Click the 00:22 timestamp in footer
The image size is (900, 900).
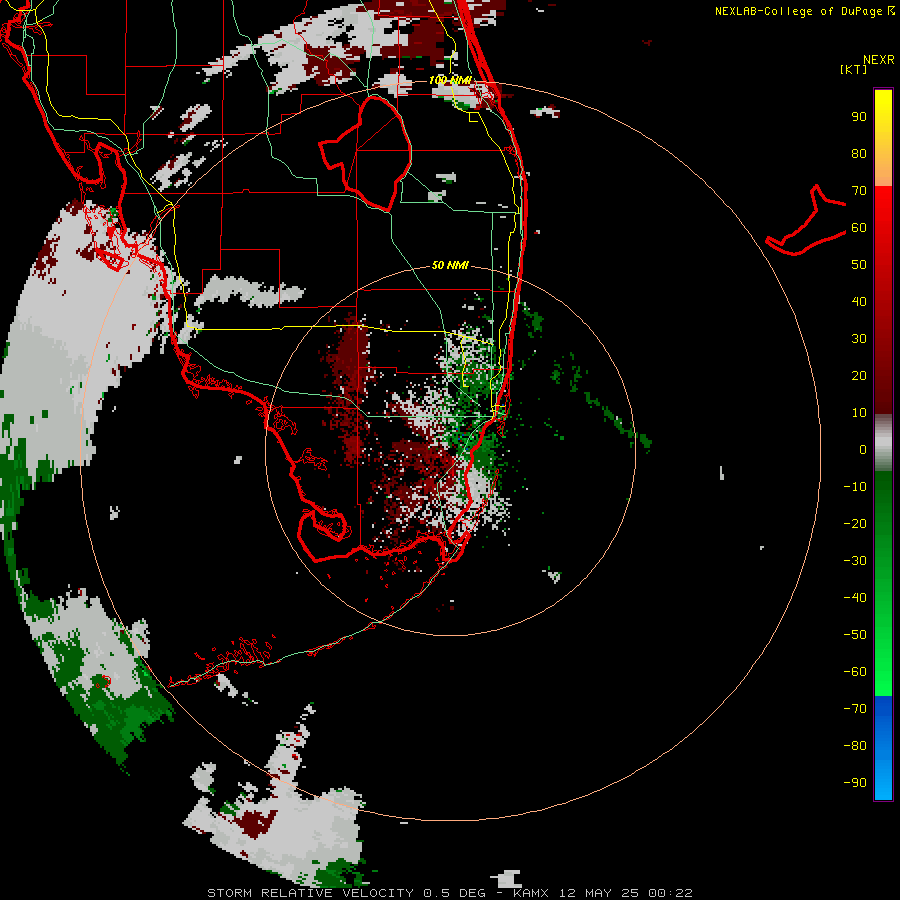(670, 893)
